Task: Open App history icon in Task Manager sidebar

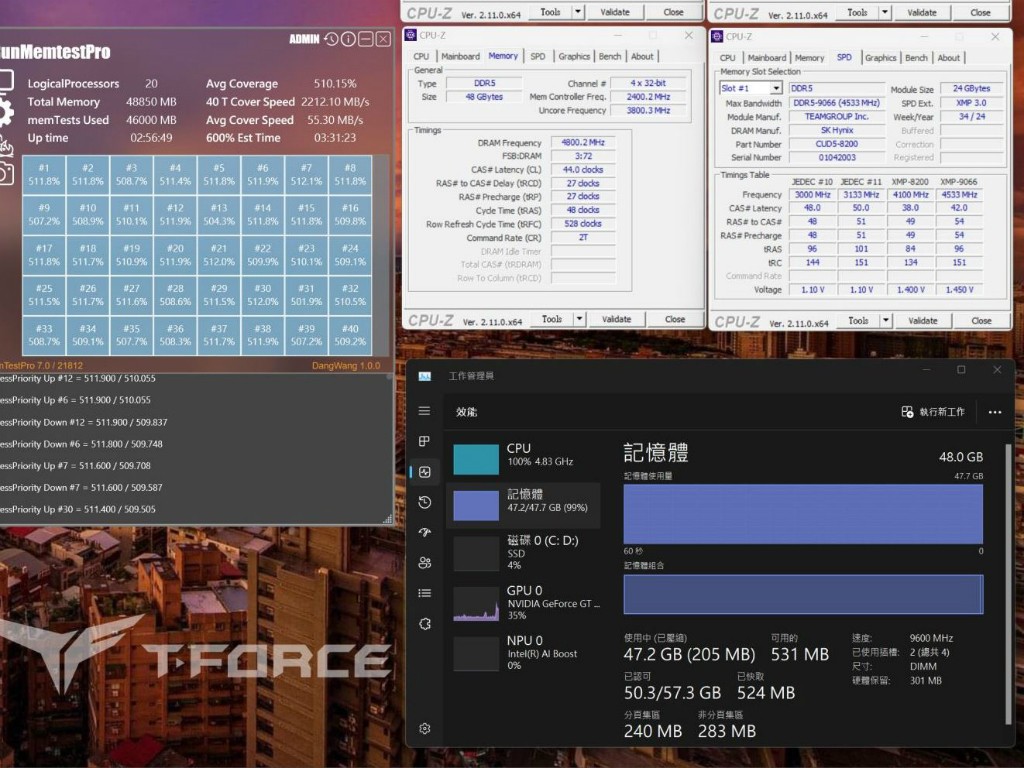Action: 425,502
